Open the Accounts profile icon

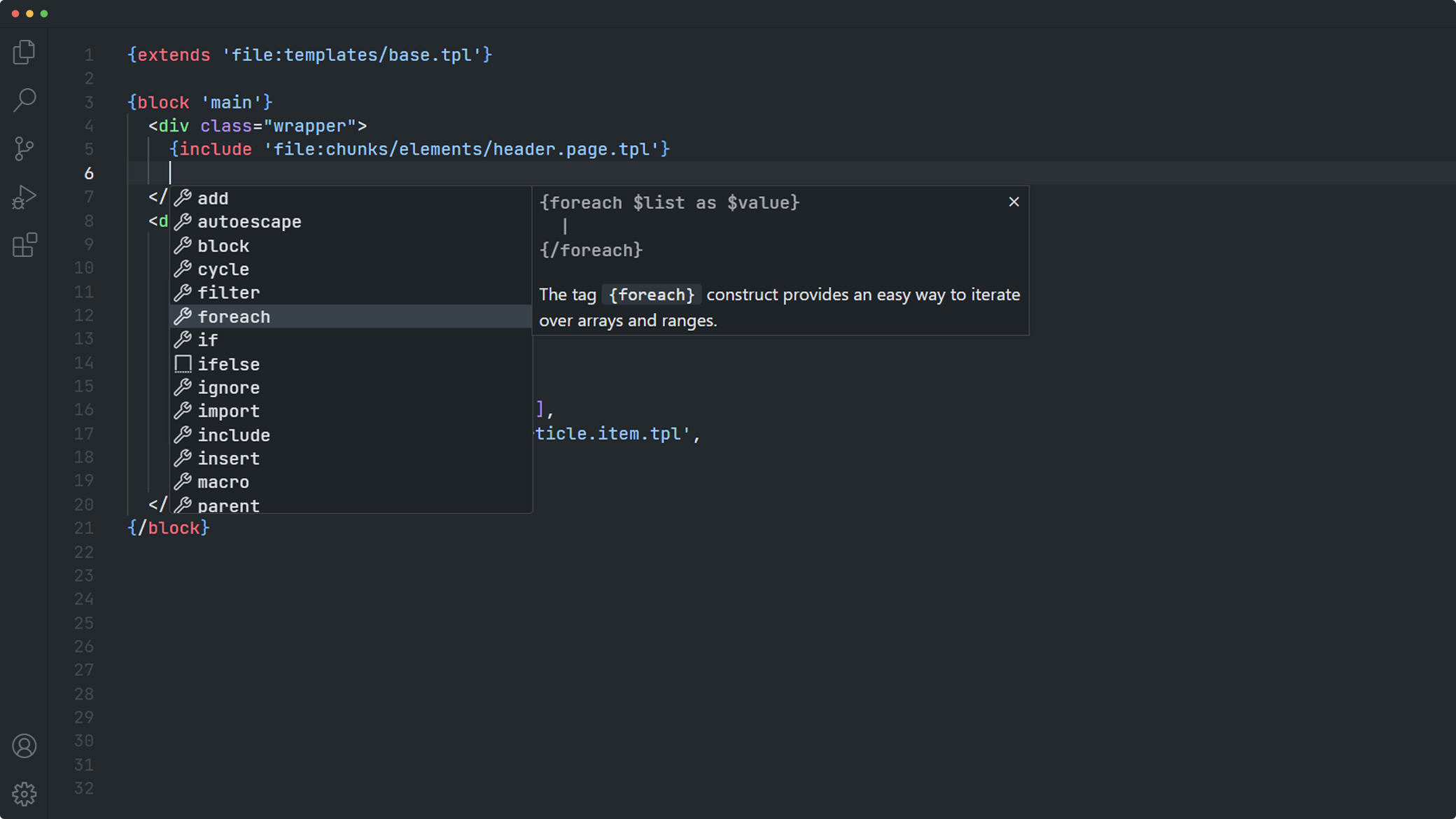24,746
